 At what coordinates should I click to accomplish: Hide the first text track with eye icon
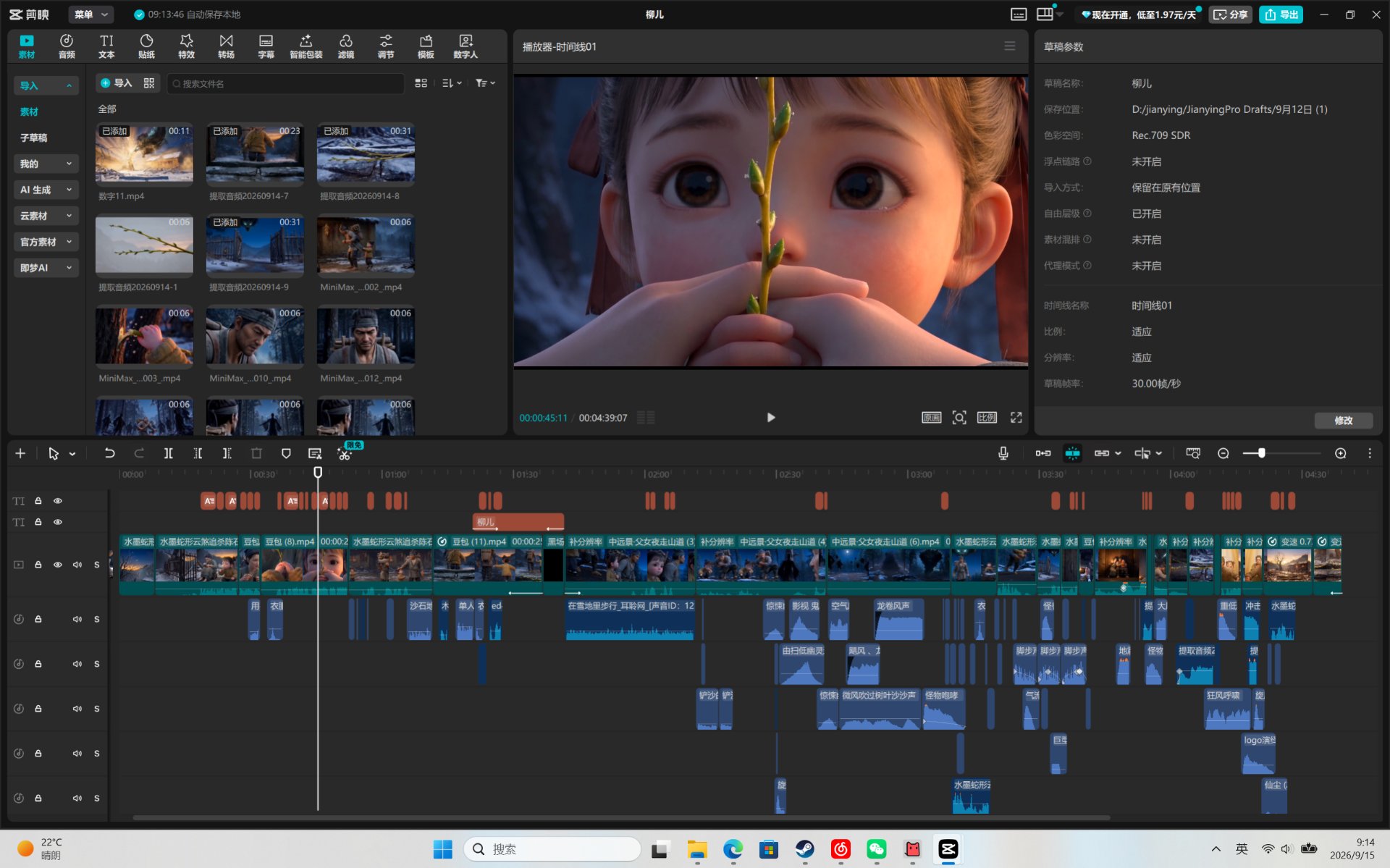(x=58, y=501)
